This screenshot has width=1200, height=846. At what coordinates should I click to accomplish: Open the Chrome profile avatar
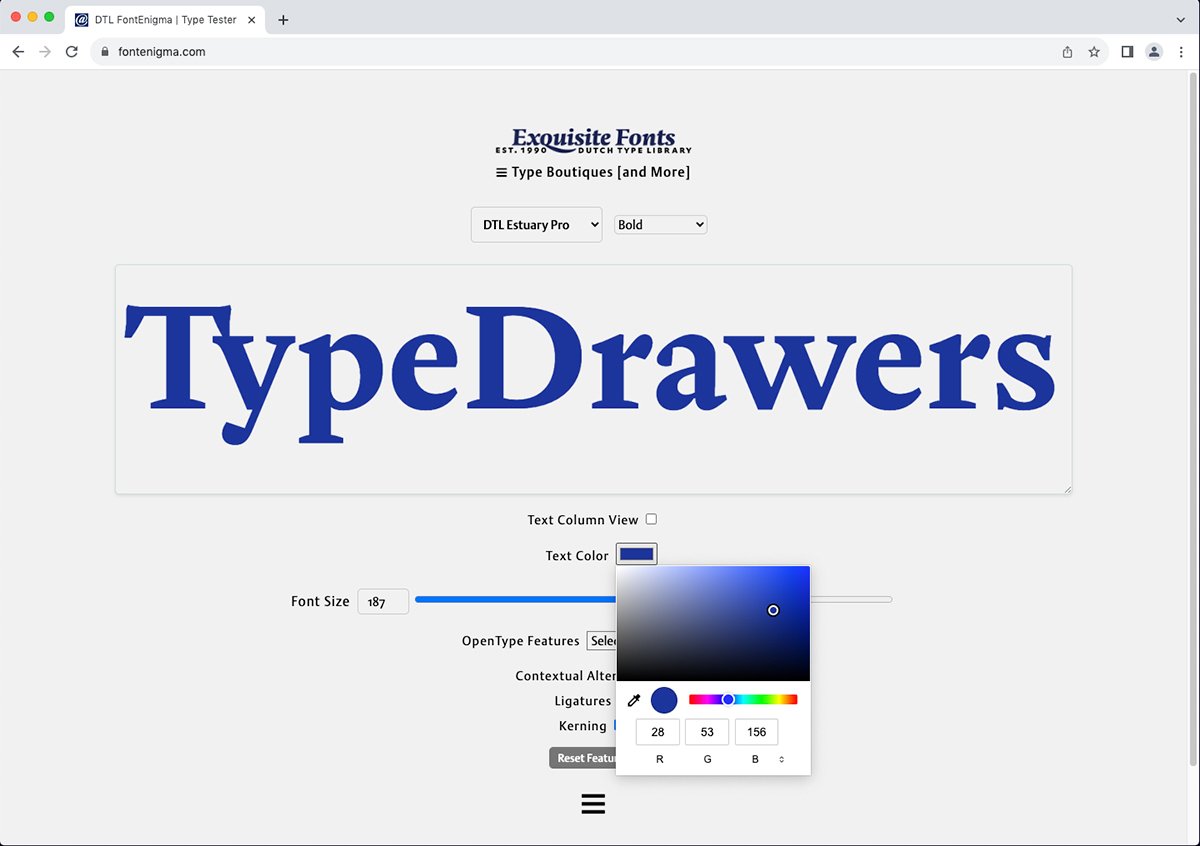1154,52
